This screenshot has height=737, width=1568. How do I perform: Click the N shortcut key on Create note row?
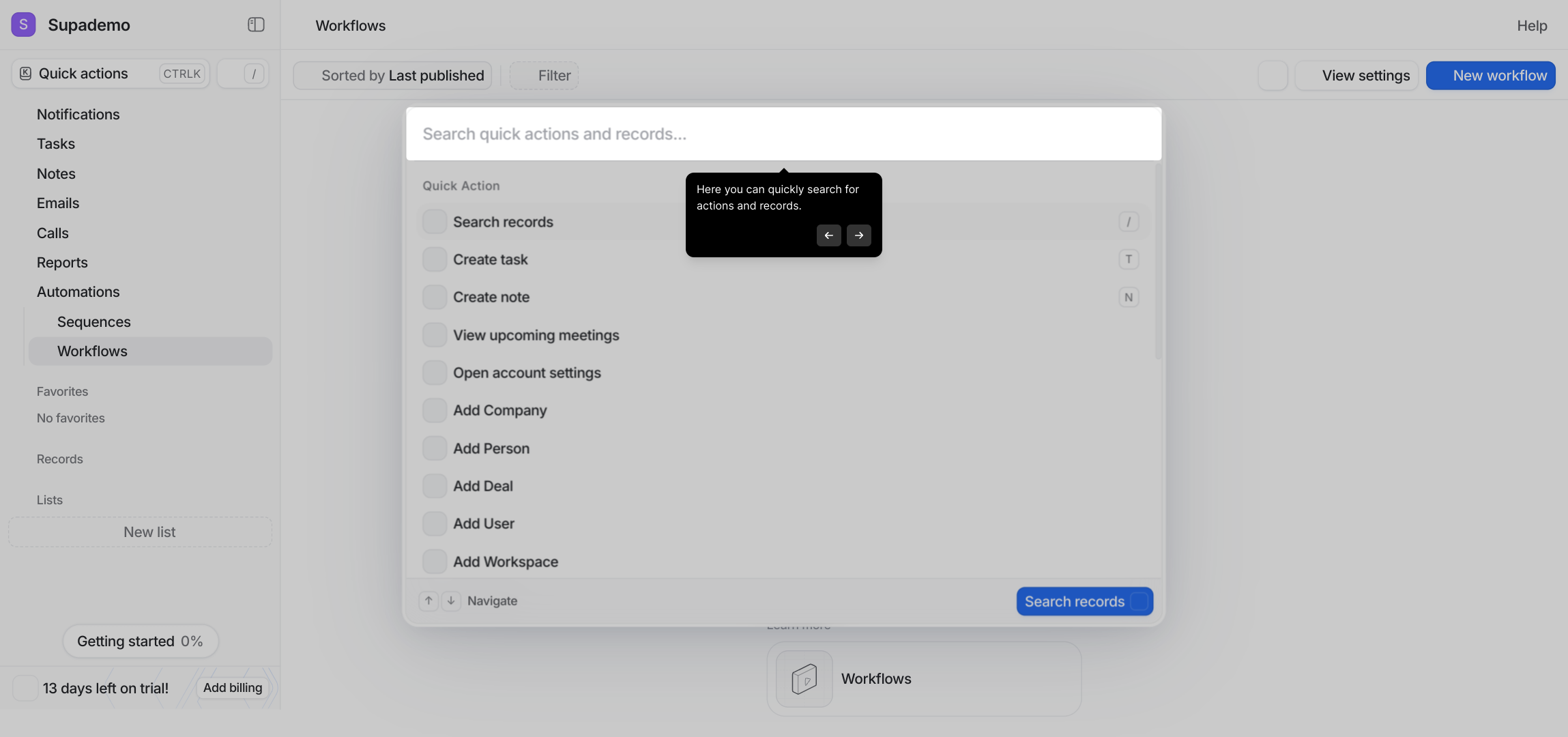tap(1129, 297)
